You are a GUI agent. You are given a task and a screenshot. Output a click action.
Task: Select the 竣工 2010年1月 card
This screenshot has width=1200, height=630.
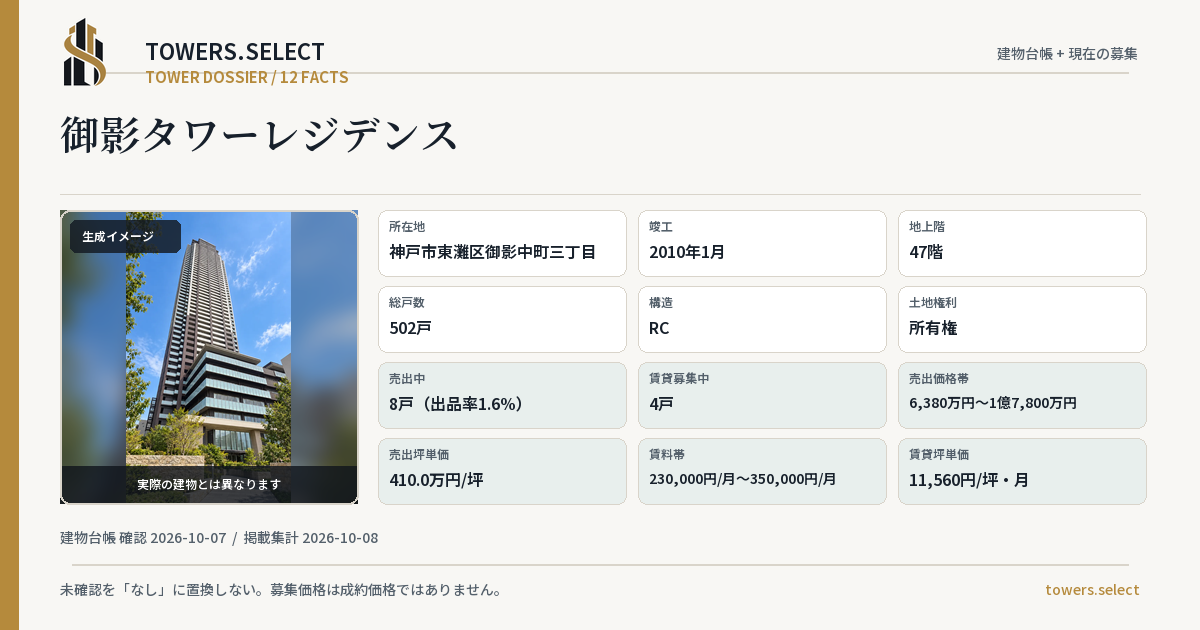[762, 243]
